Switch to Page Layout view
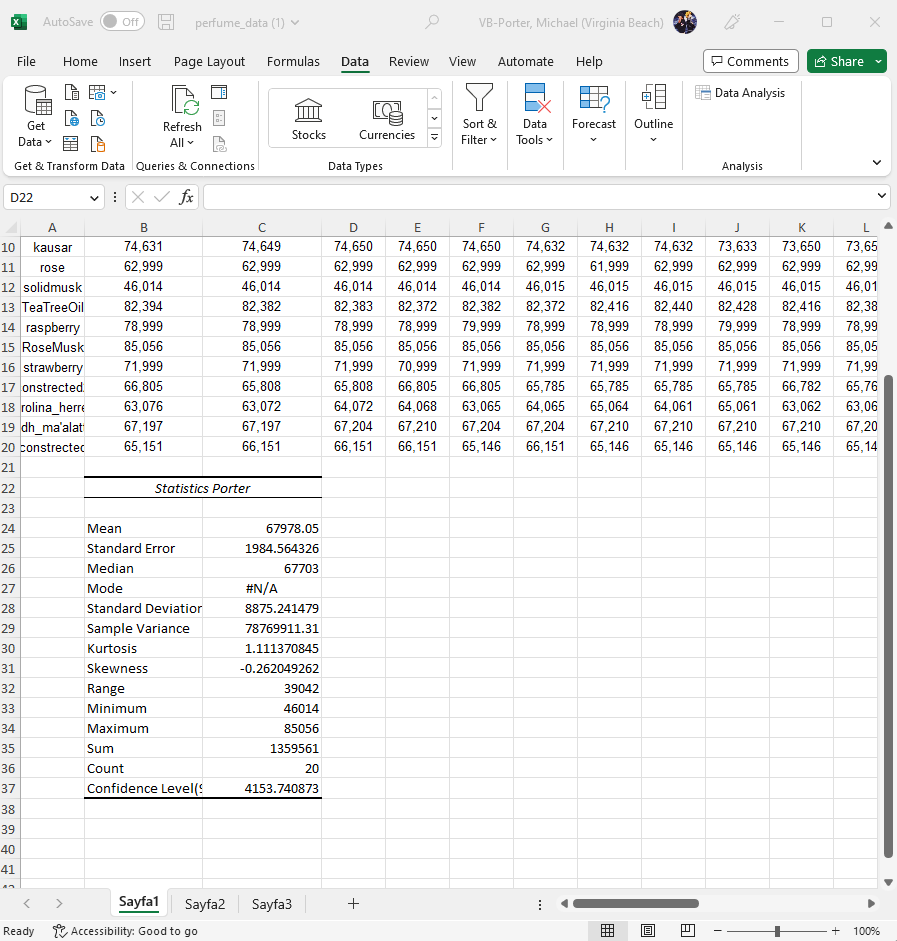897x941 pixels. tap(647, 930)
